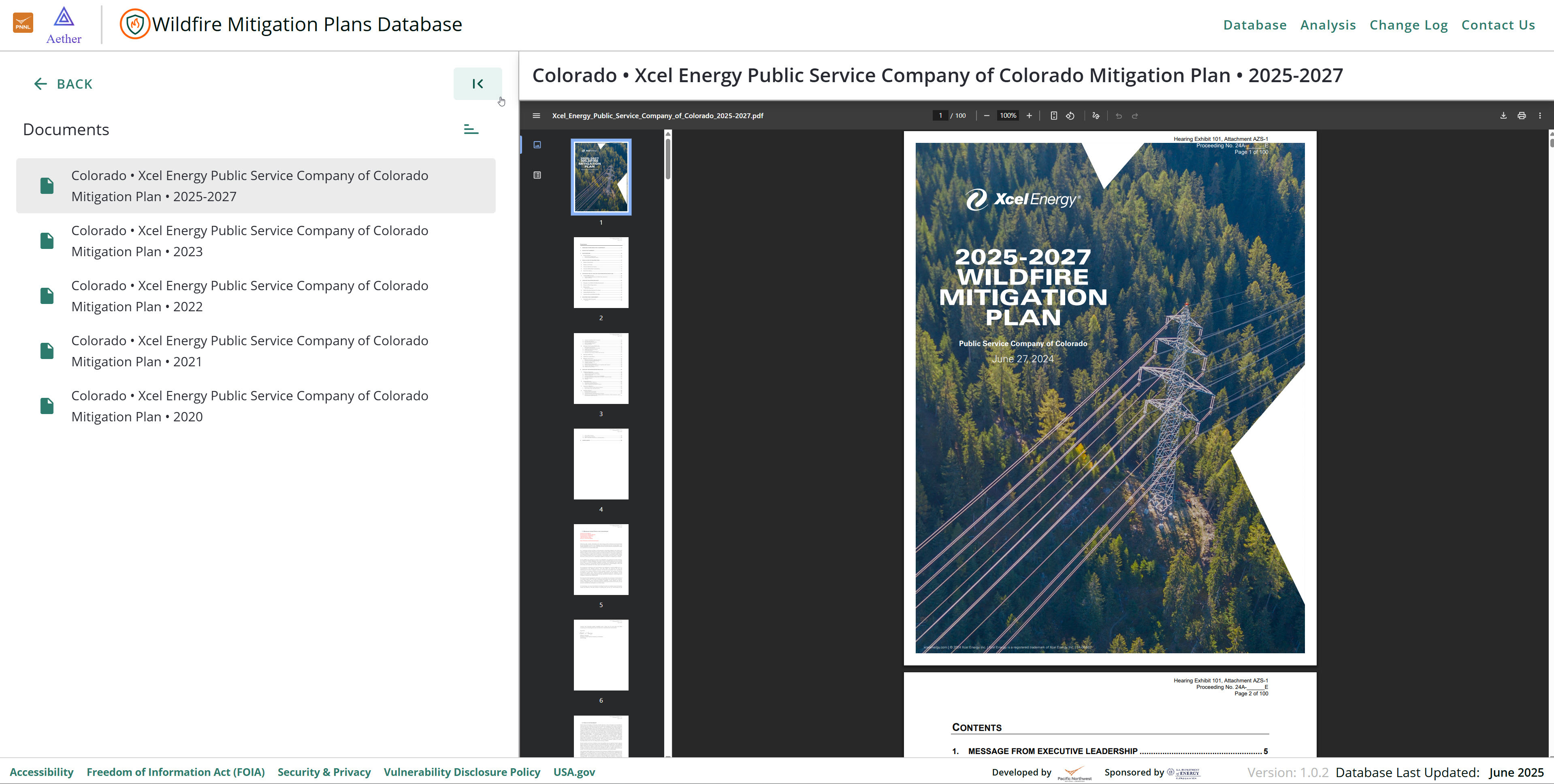Screen dimensions: 1554x784
Task: Click the Documents sort list icon
Action: 471,130
